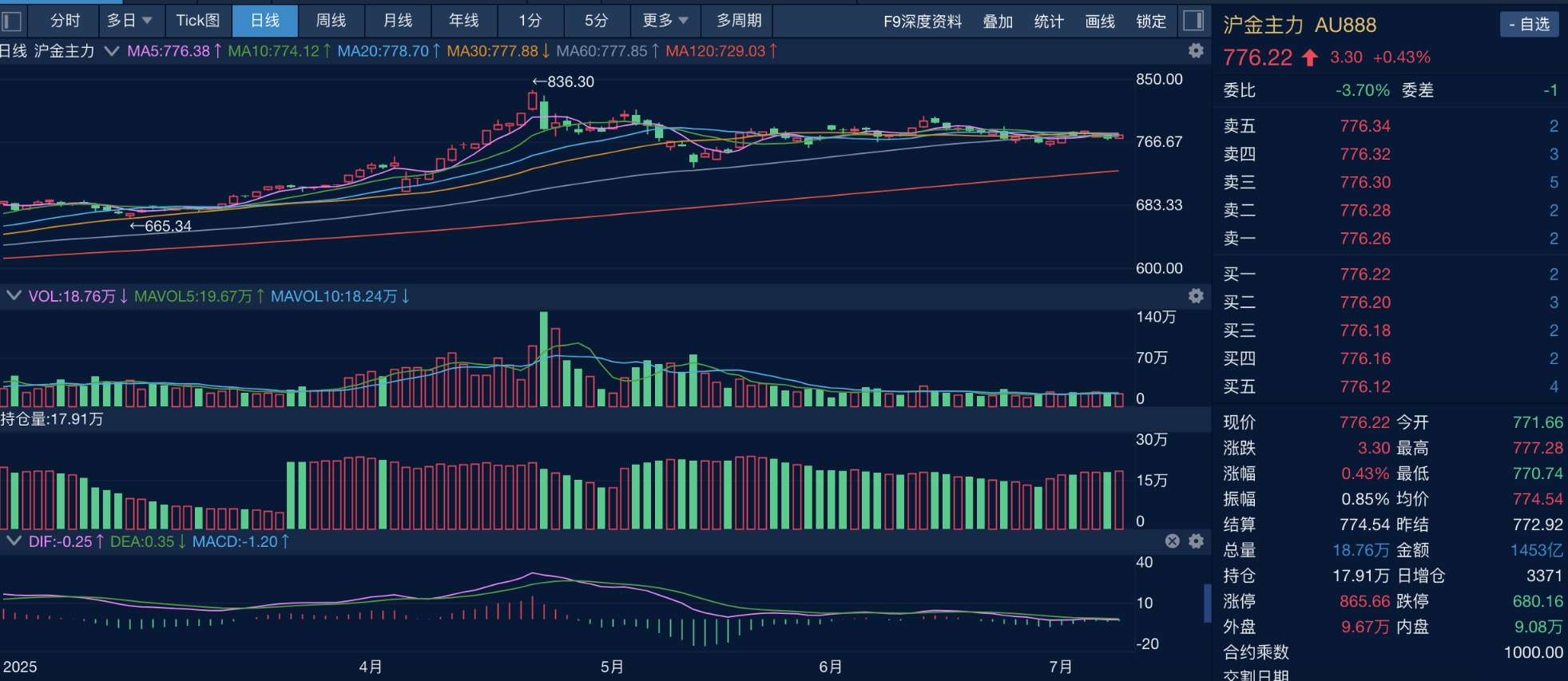This screenshot has height=681, width=1568.
Task: Open the 多日 multi-day dropdown
Action: pyautogui.click(x=130, y=21)
